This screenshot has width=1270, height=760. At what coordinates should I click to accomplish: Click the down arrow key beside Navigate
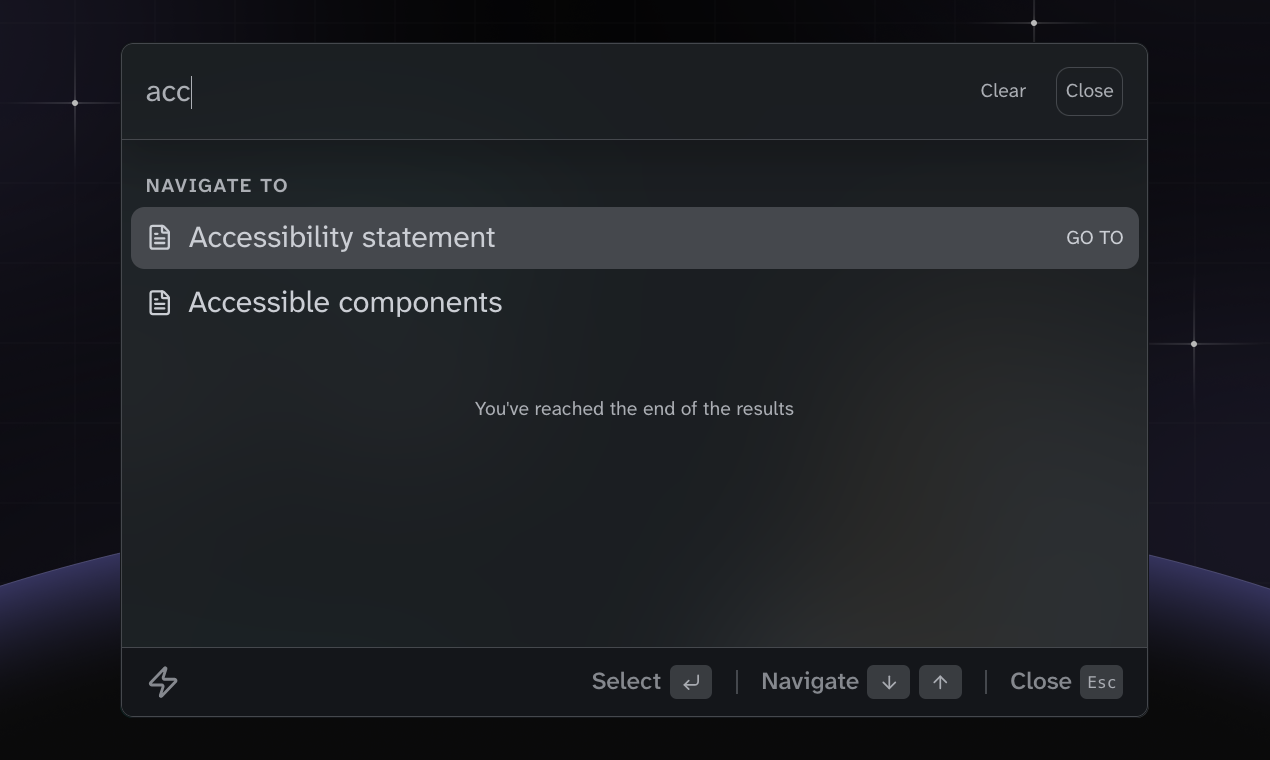(888, 681)
